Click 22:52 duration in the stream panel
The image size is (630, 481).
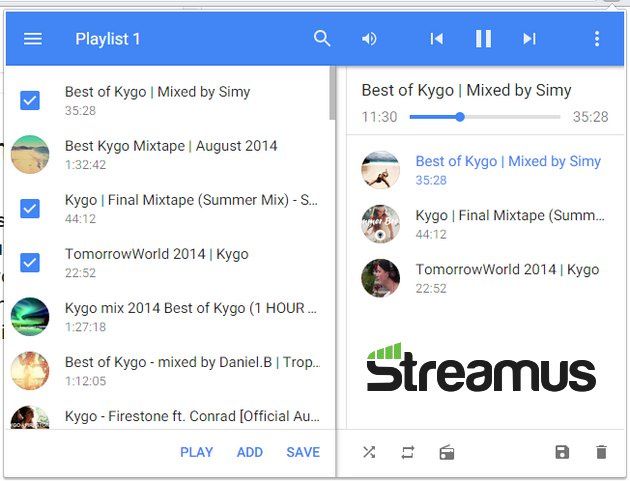[431, 289]
